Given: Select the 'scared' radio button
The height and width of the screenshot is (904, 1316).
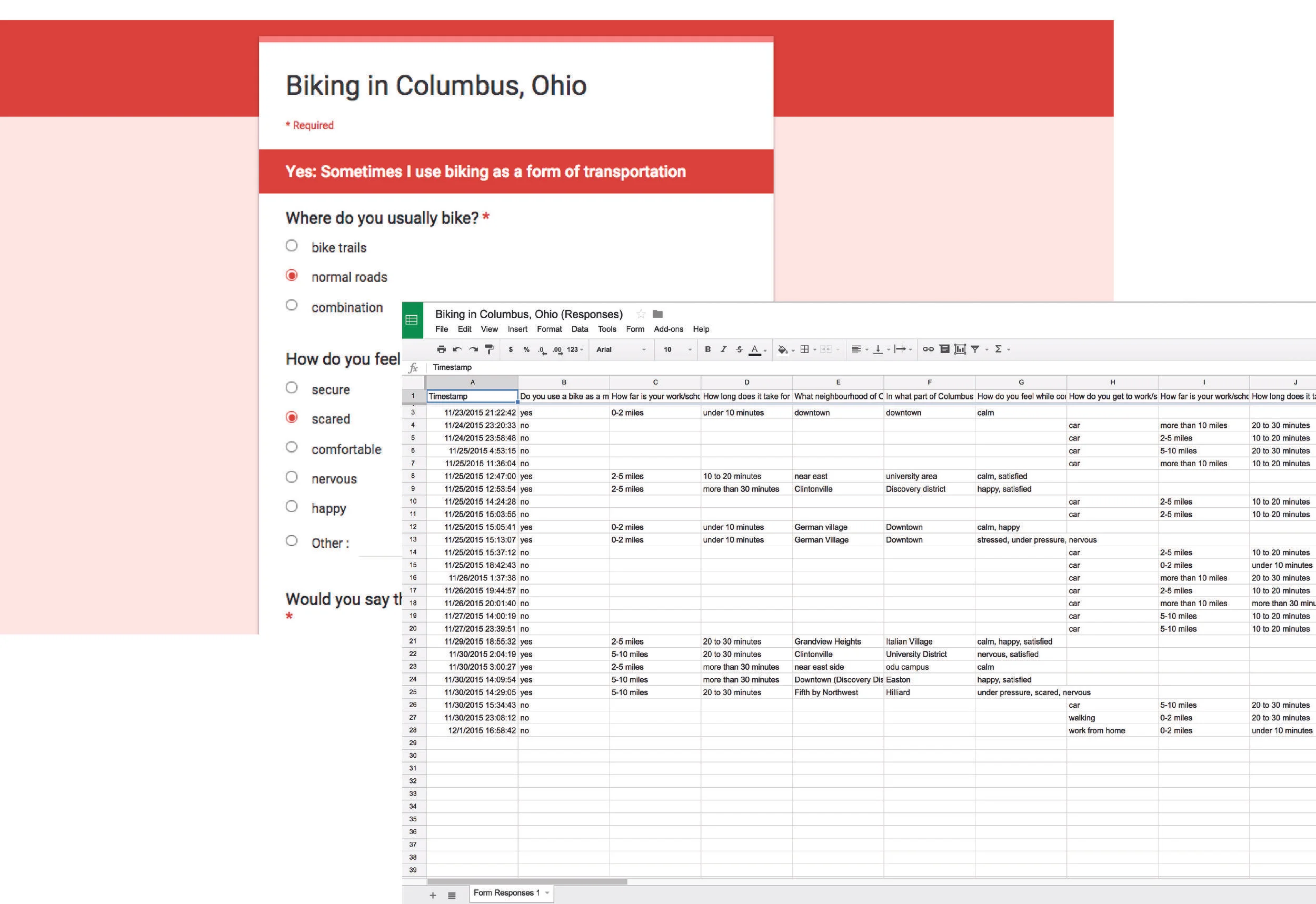Looking at the screenshot, I should 292,417.
